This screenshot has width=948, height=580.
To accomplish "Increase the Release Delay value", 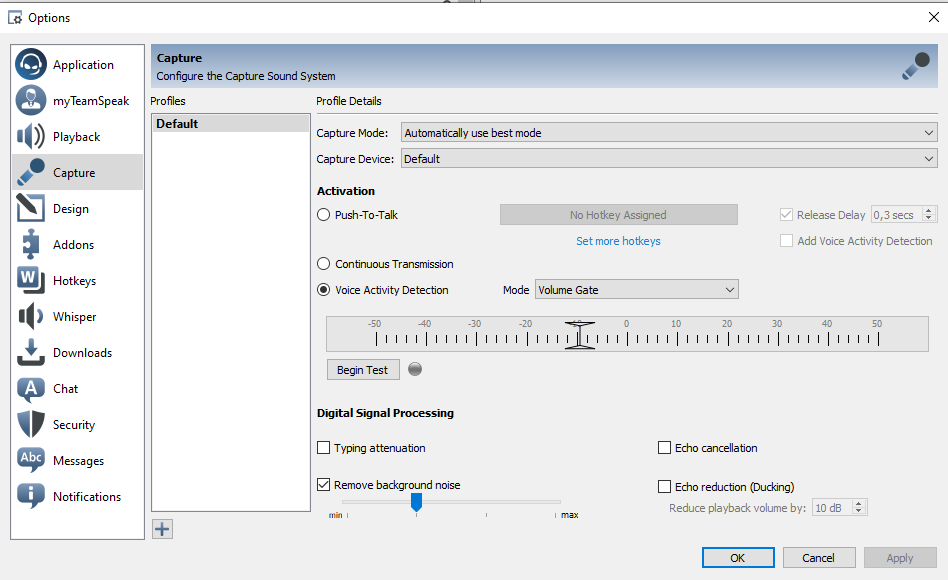I will click(929, 210).
